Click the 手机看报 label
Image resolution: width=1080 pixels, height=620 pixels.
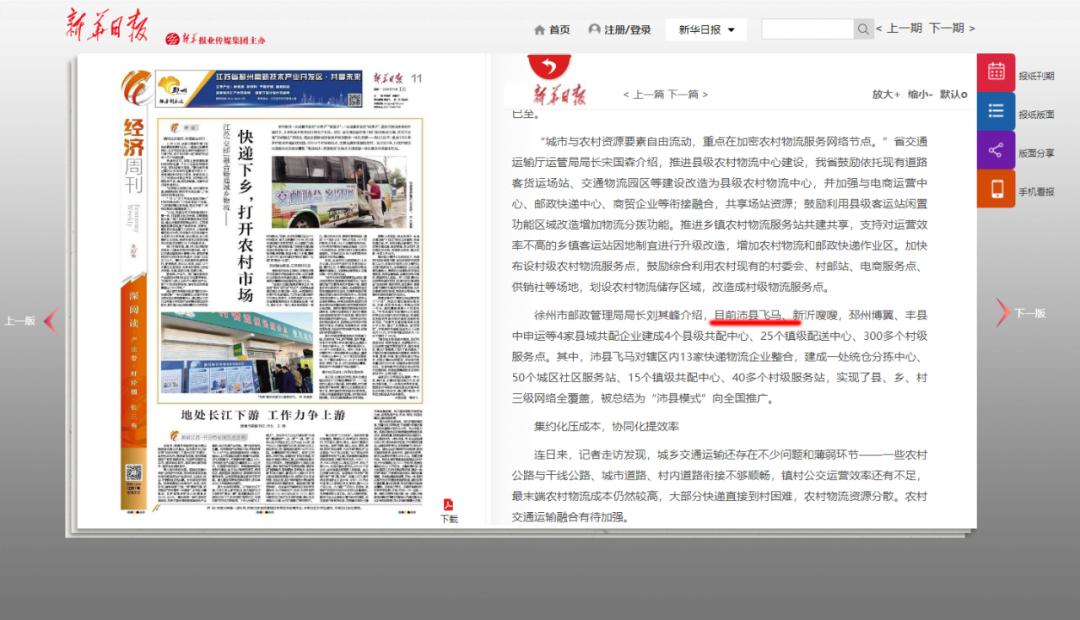[1037, 192]
